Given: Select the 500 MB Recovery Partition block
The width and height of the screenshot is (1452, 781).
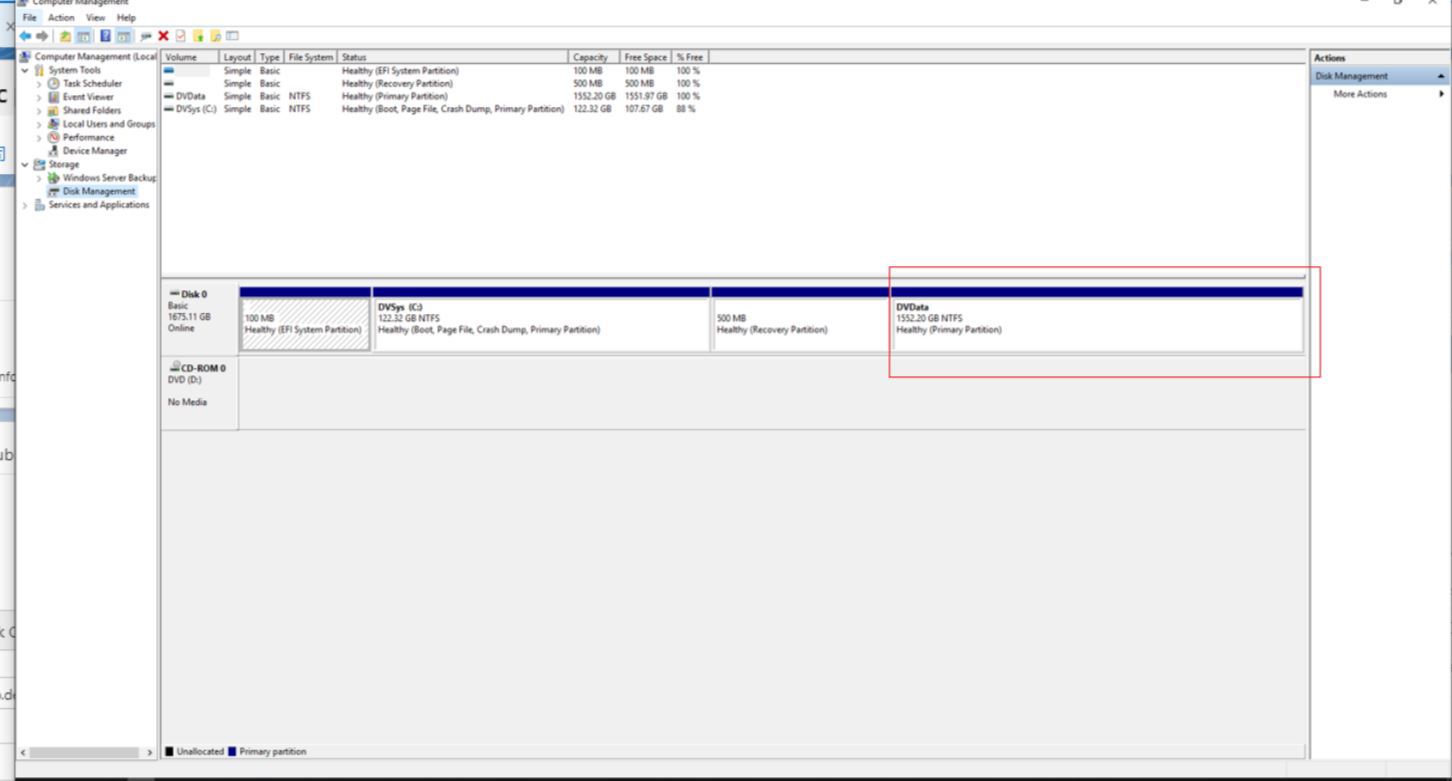Looking at the screenshot, I should point(800,319).
